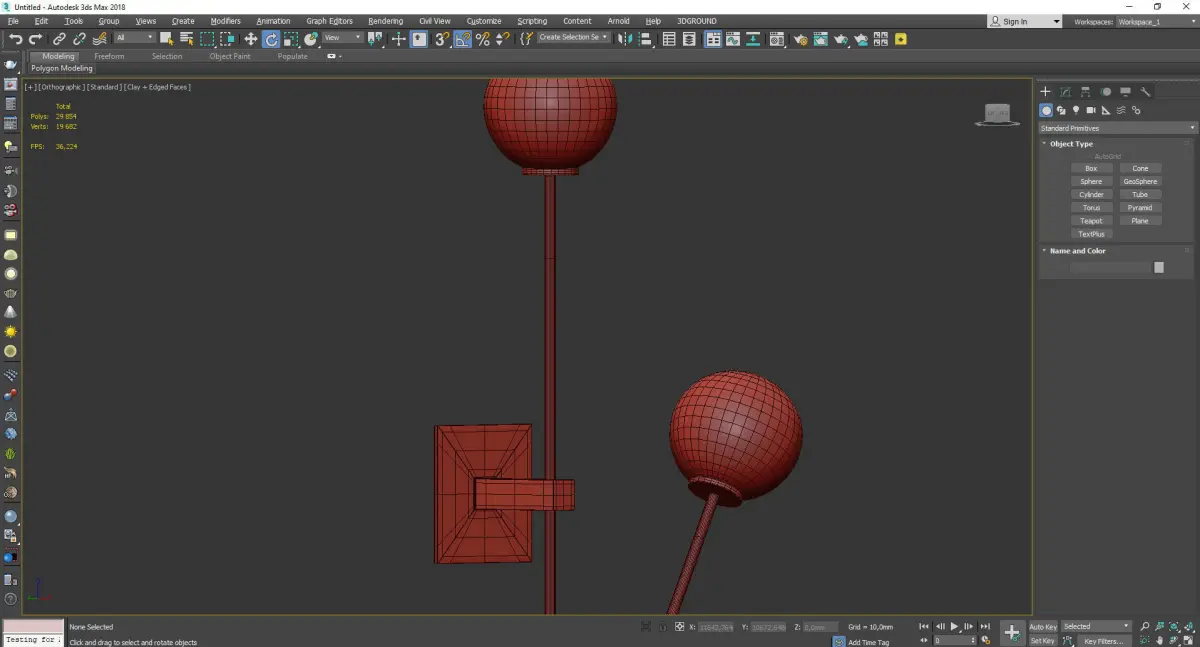Click the Mirror tool icon
The height and width of the screenshot is (647, 1200).
click(x=625, y=39)
